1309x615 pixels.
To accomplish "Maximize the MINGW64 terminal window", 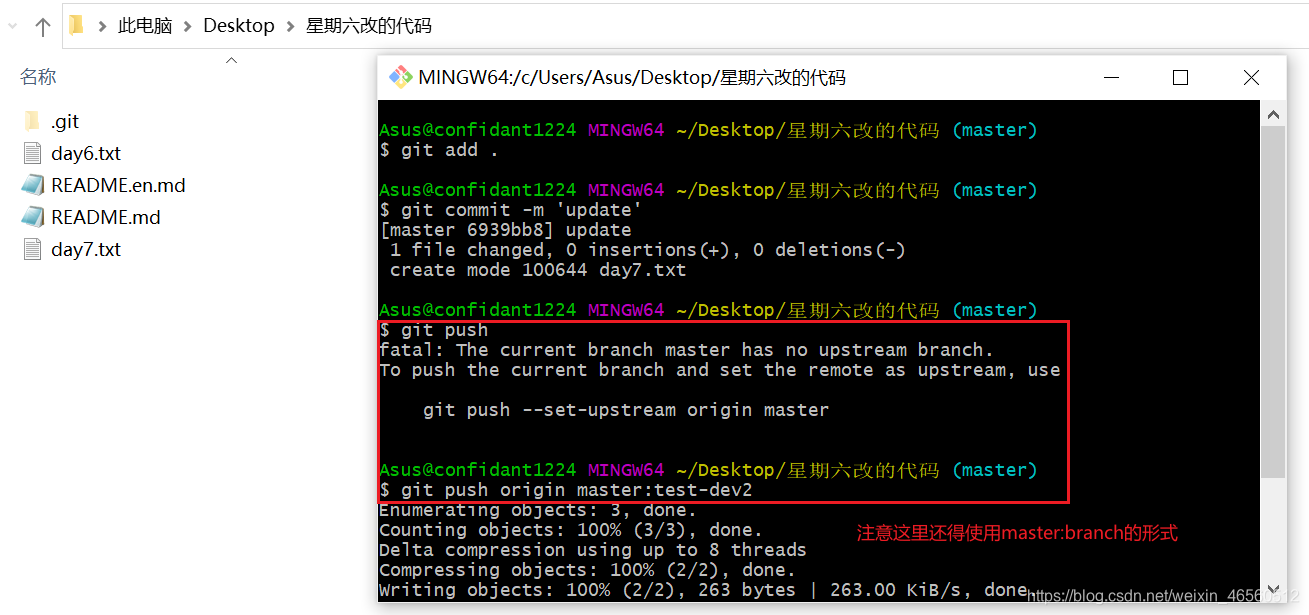I will coord(1180,77).
